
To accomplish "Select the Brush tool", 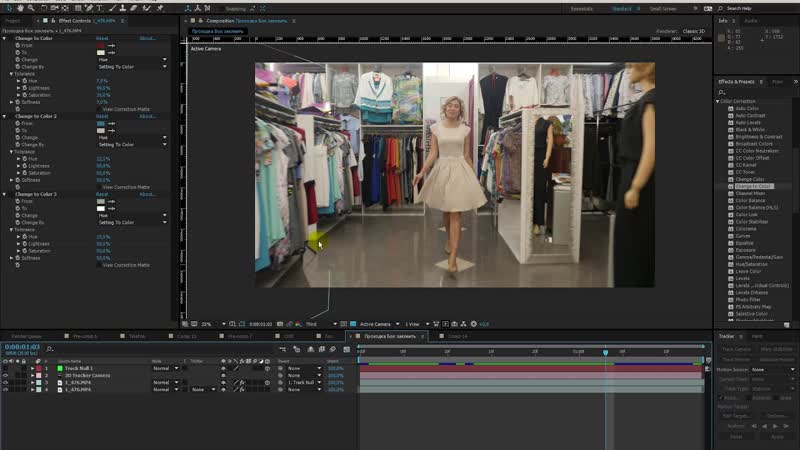I will [112, 8].
